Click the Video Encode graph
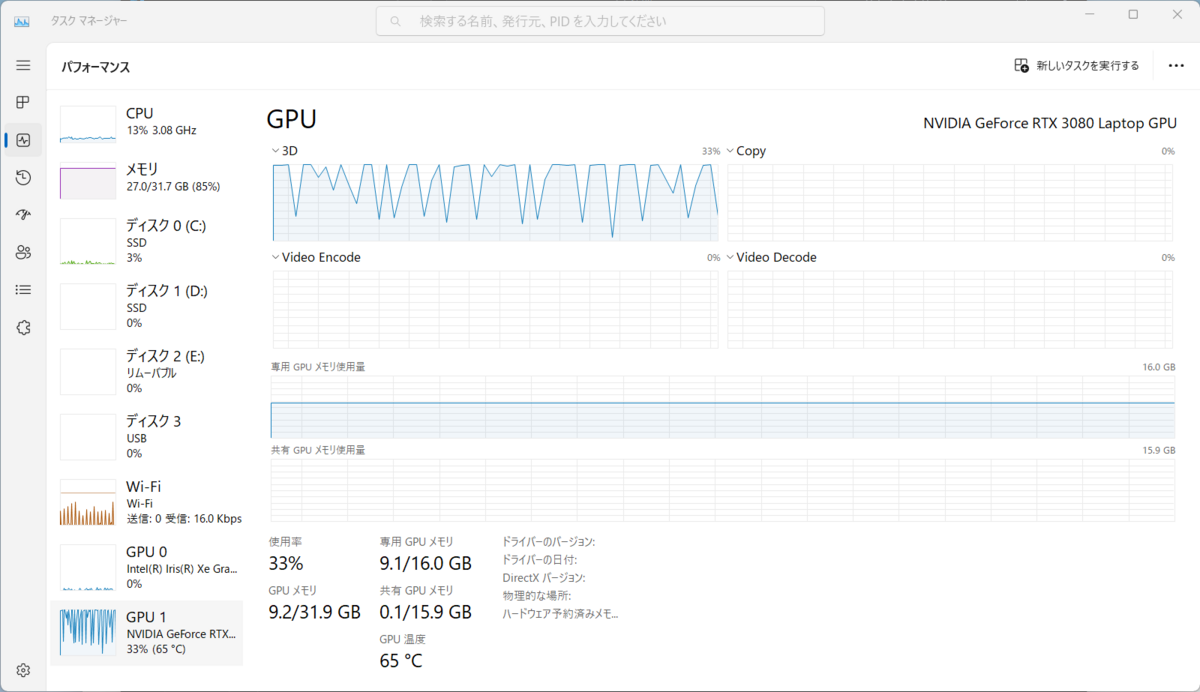 (x=494, y=308)
